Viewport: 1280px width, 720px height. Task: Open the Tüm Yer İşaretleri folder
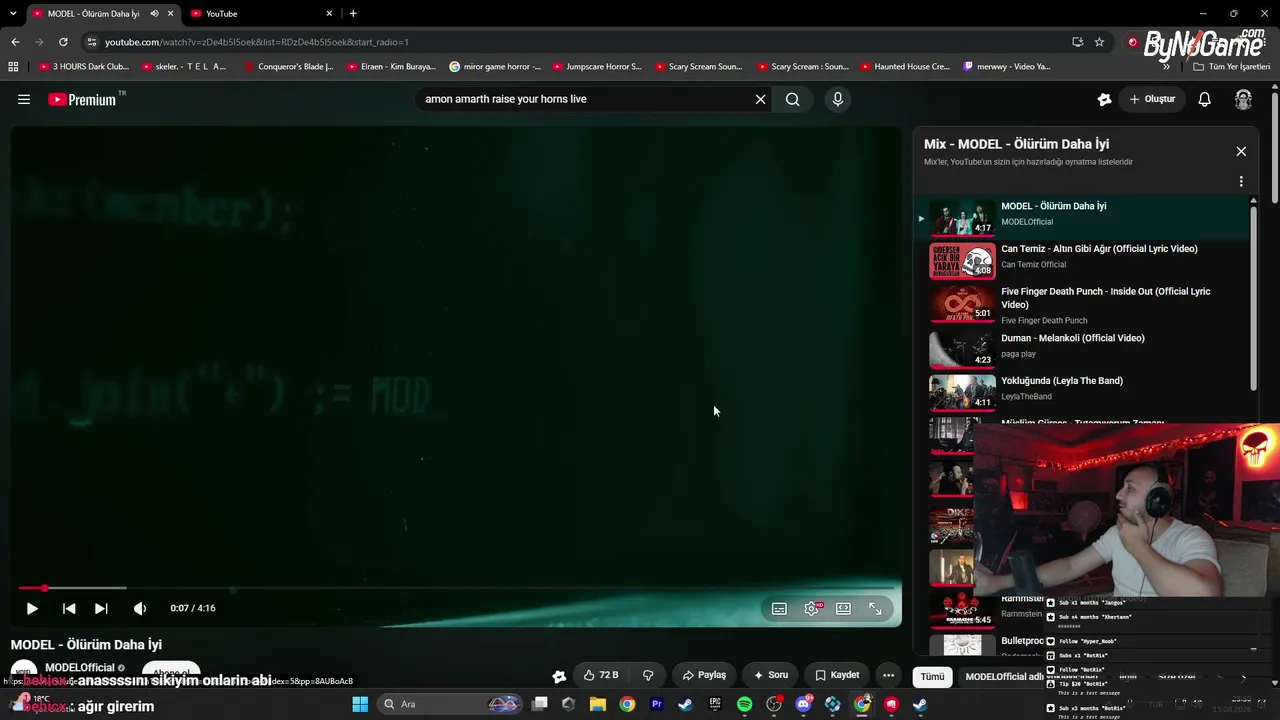(1232, 67)
